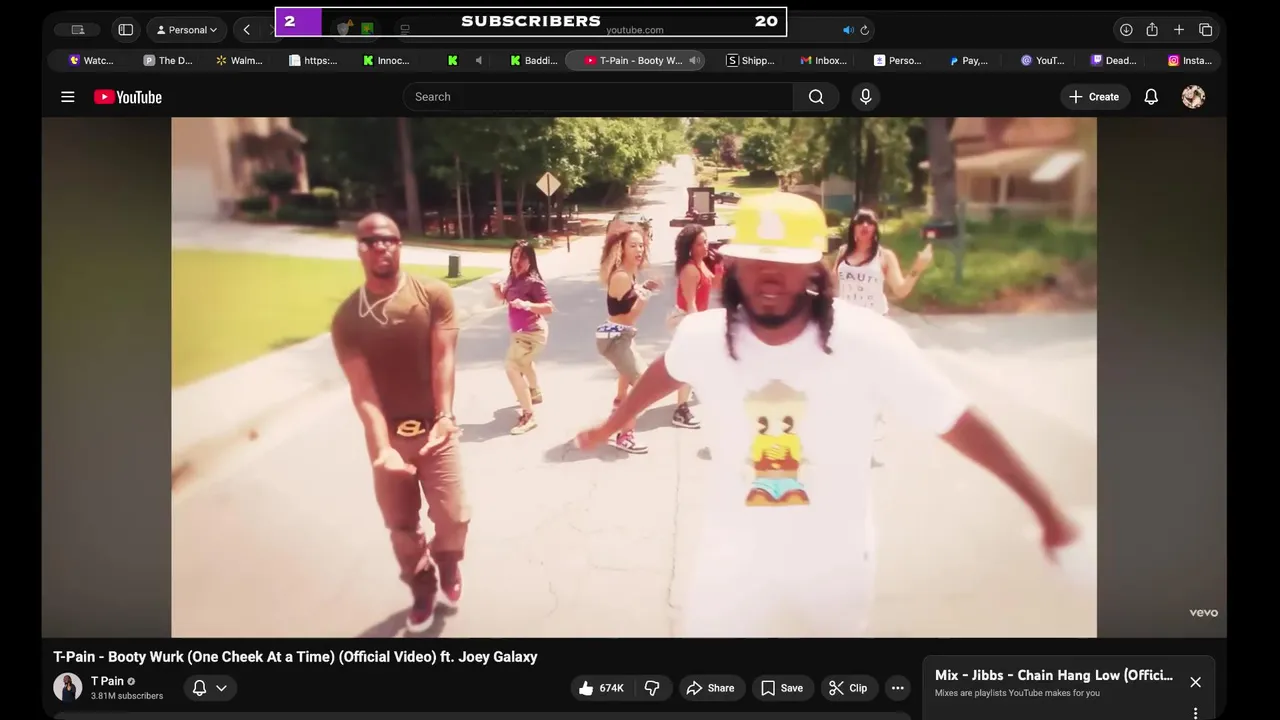Save the video to a playlist
The width and height of the screenshot is (1280, 720).
(782, 688)
